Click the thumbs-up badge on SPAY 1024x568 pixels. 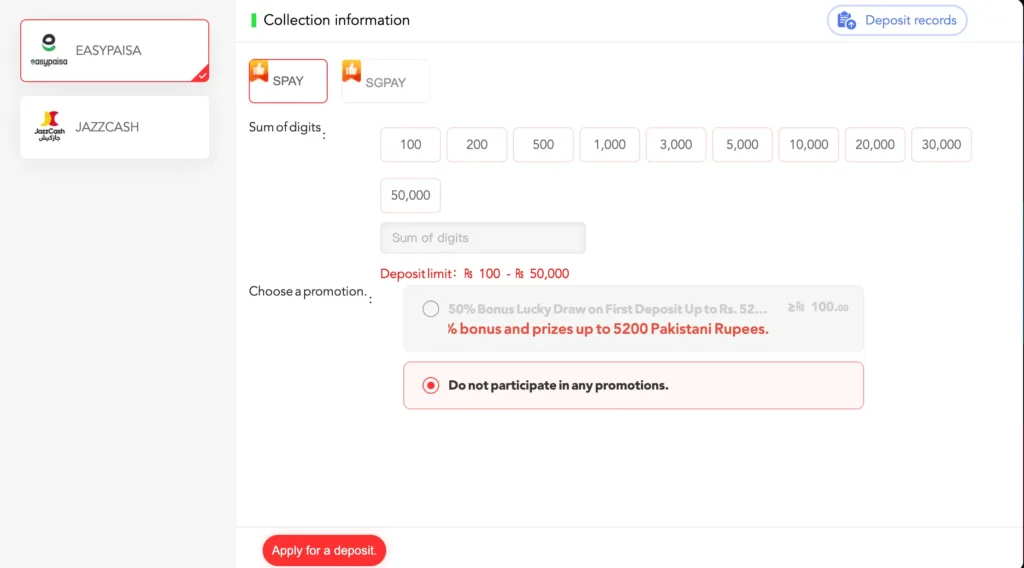[259, 70]
